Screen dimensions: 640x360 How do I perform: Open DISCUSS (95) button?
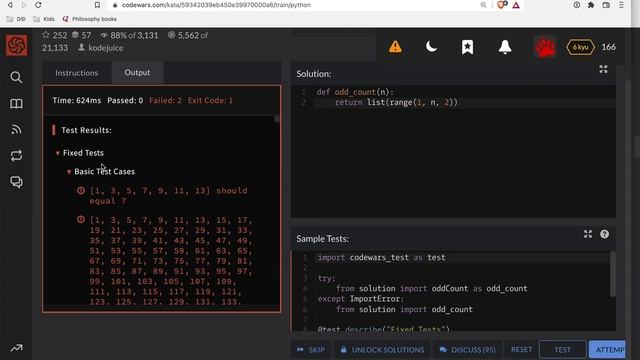point(467,349)
